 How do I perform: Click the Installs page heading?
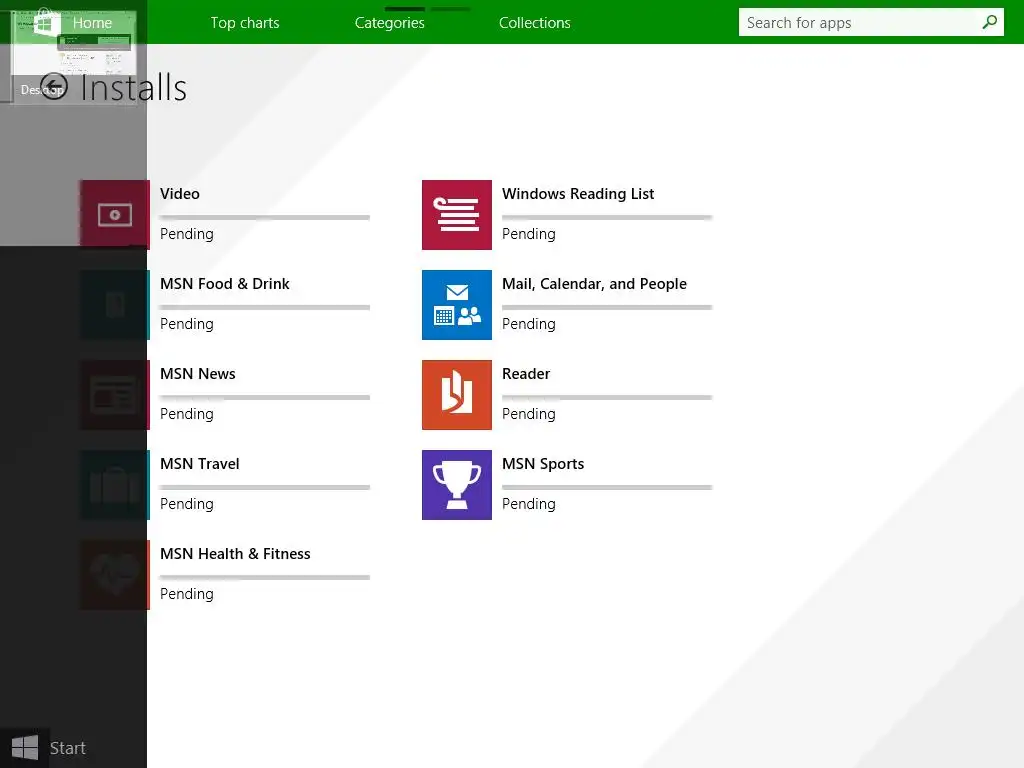(x=133, y=88)
